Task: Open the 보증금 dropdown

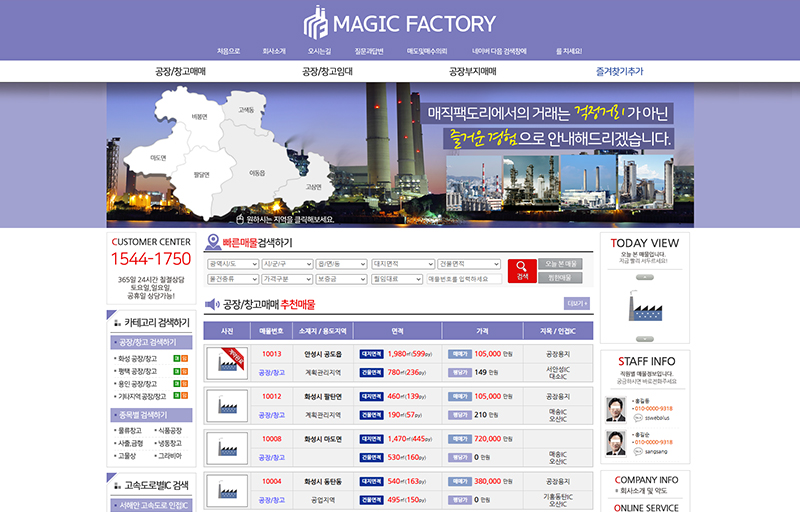Action: tap(341, 279)
